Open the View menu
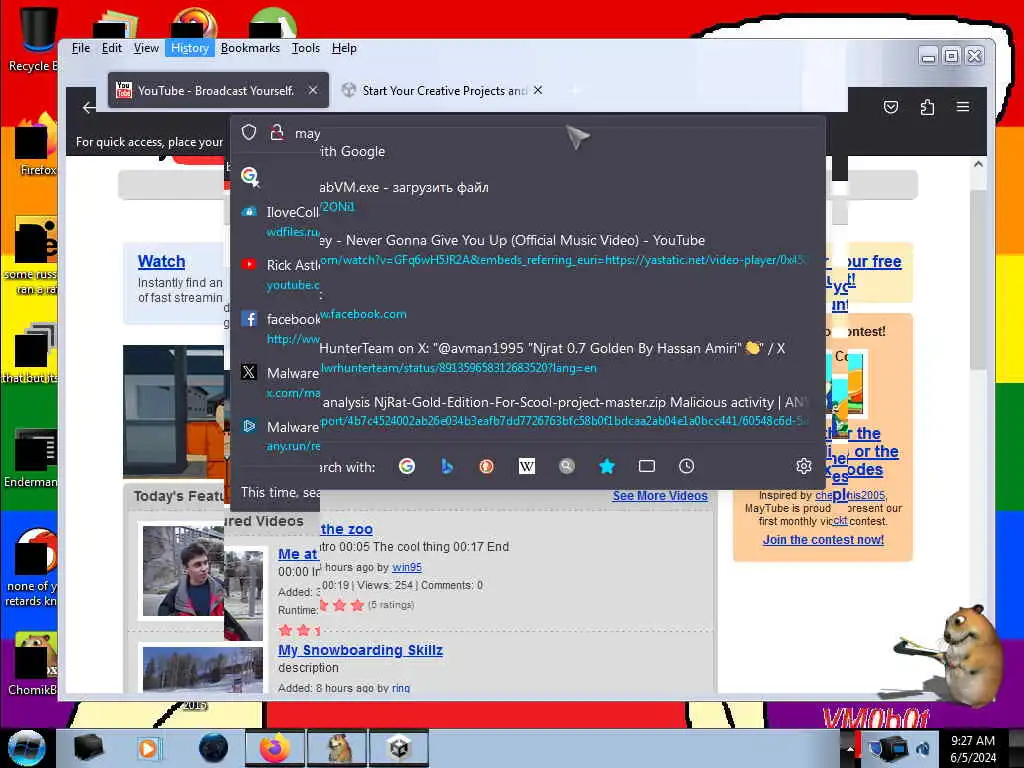Viewport: 1024px width, 768px height. 146,48
